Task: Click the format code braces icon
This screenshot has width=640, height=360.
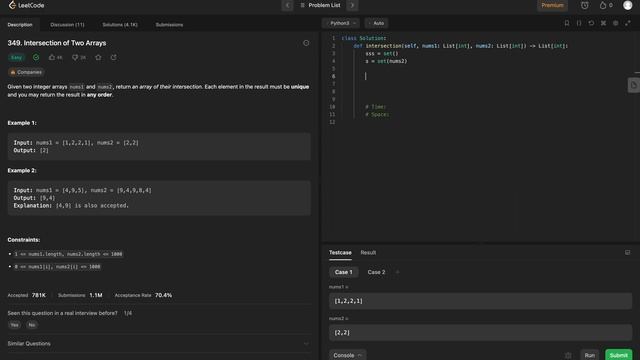Action: [579, 23]
